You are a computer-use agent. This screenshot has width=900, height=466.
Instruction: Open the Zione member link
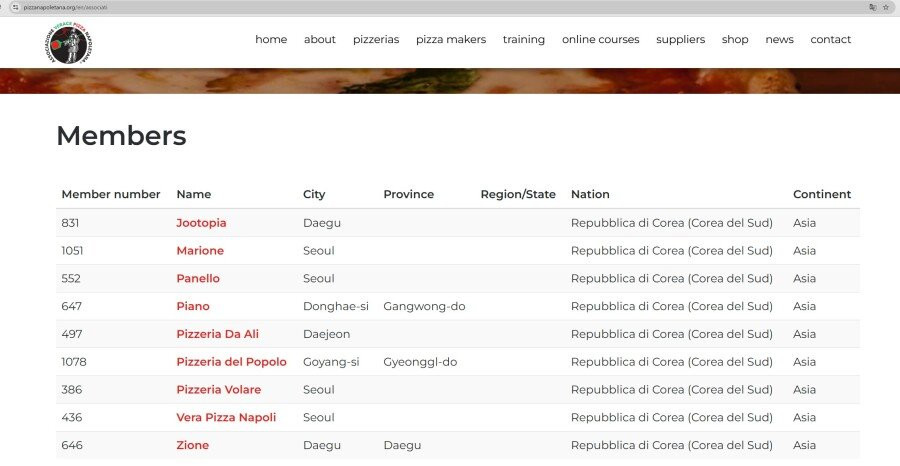pyautogui.click(x=193, y=445)
